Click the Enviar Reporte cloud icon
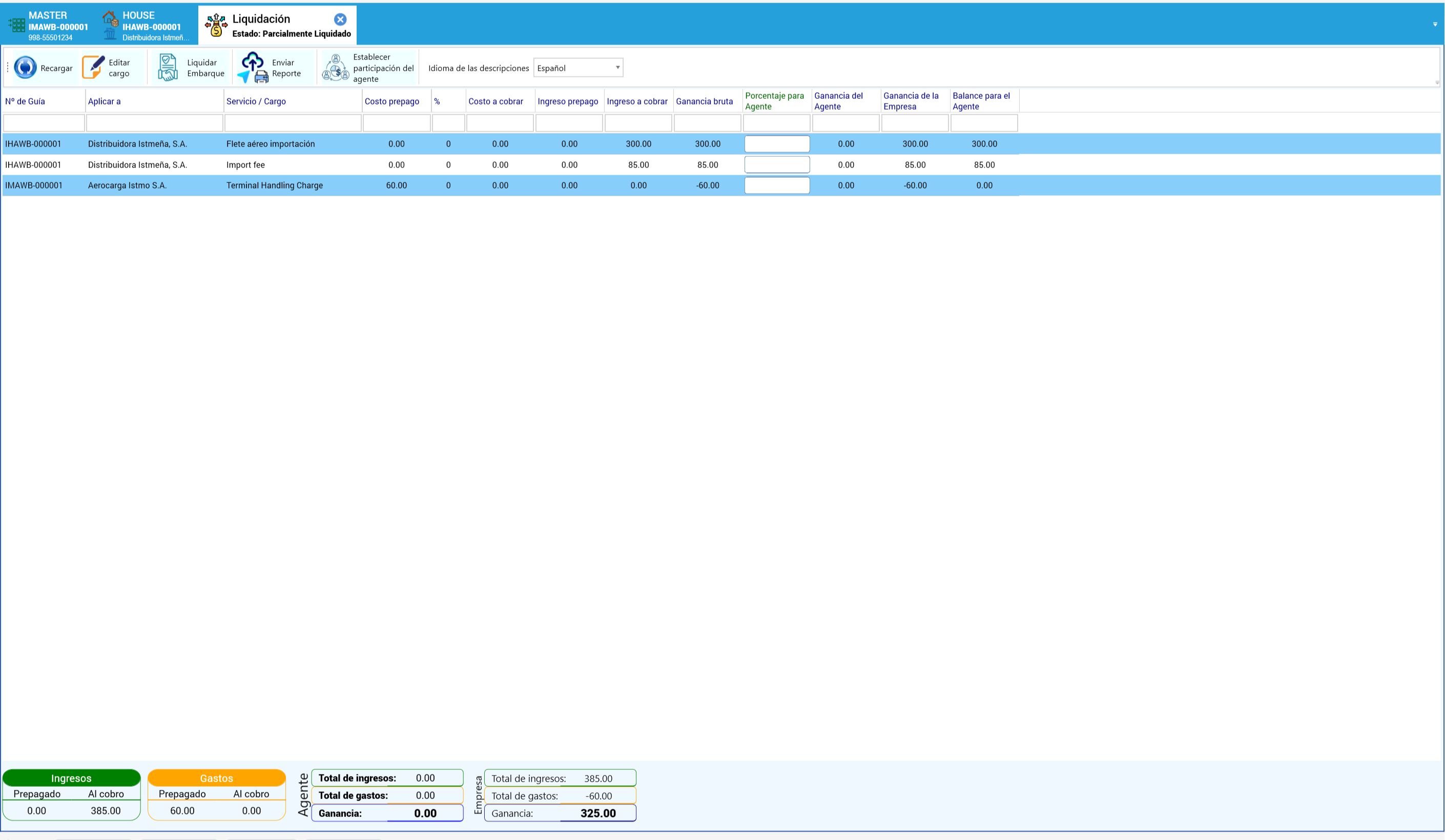The image size is (1445, 840). coord(253,68)
